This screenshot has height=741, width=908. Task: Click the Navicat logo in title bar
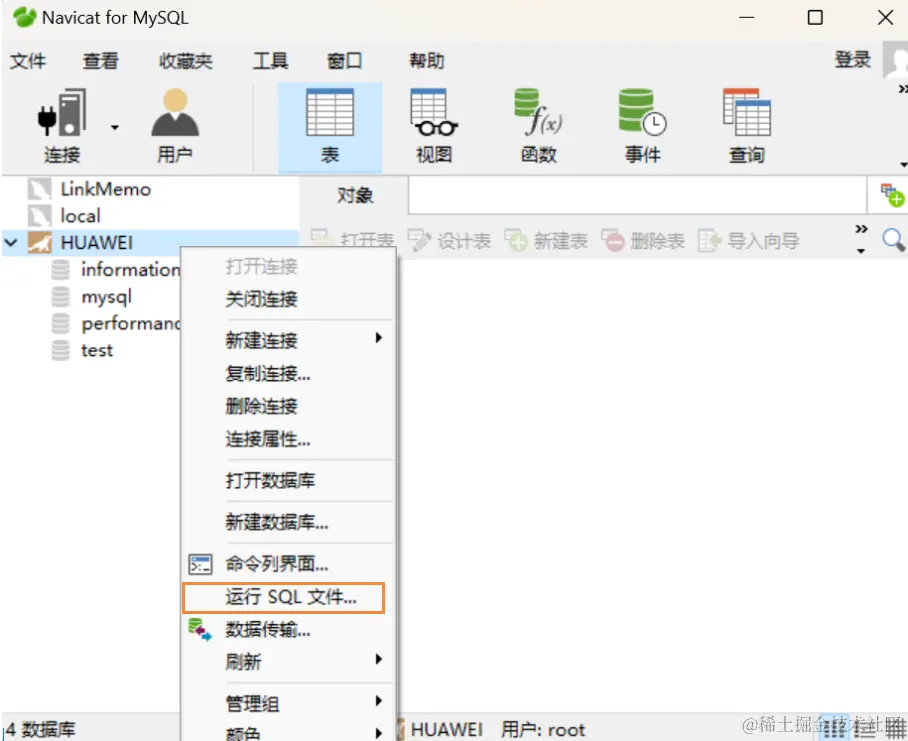pyautogui.click(x=25, y=17)
